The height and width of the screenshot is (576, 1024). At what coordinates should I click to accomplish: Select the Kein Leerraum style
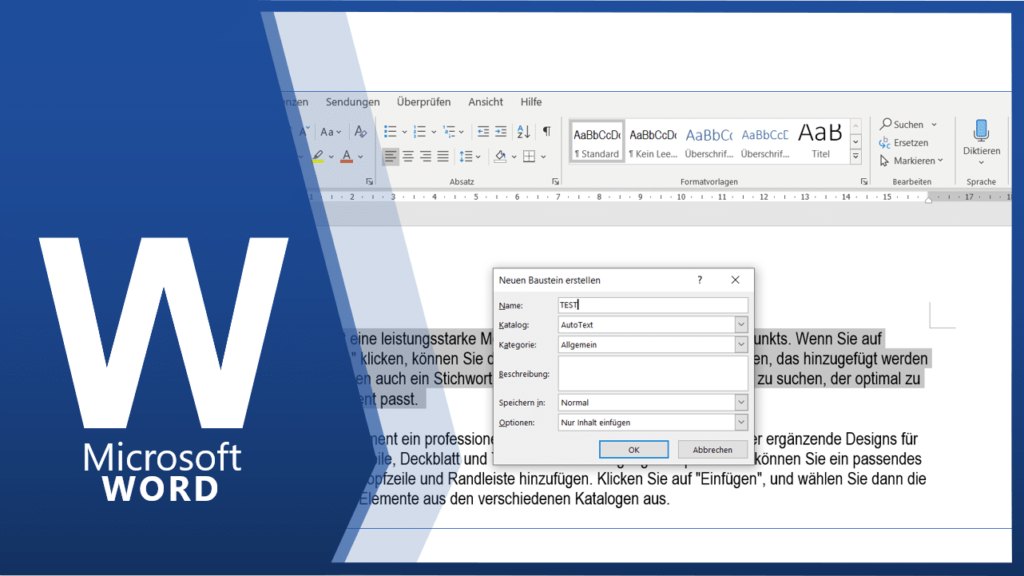pyautogui.click(x=652, y=141)
